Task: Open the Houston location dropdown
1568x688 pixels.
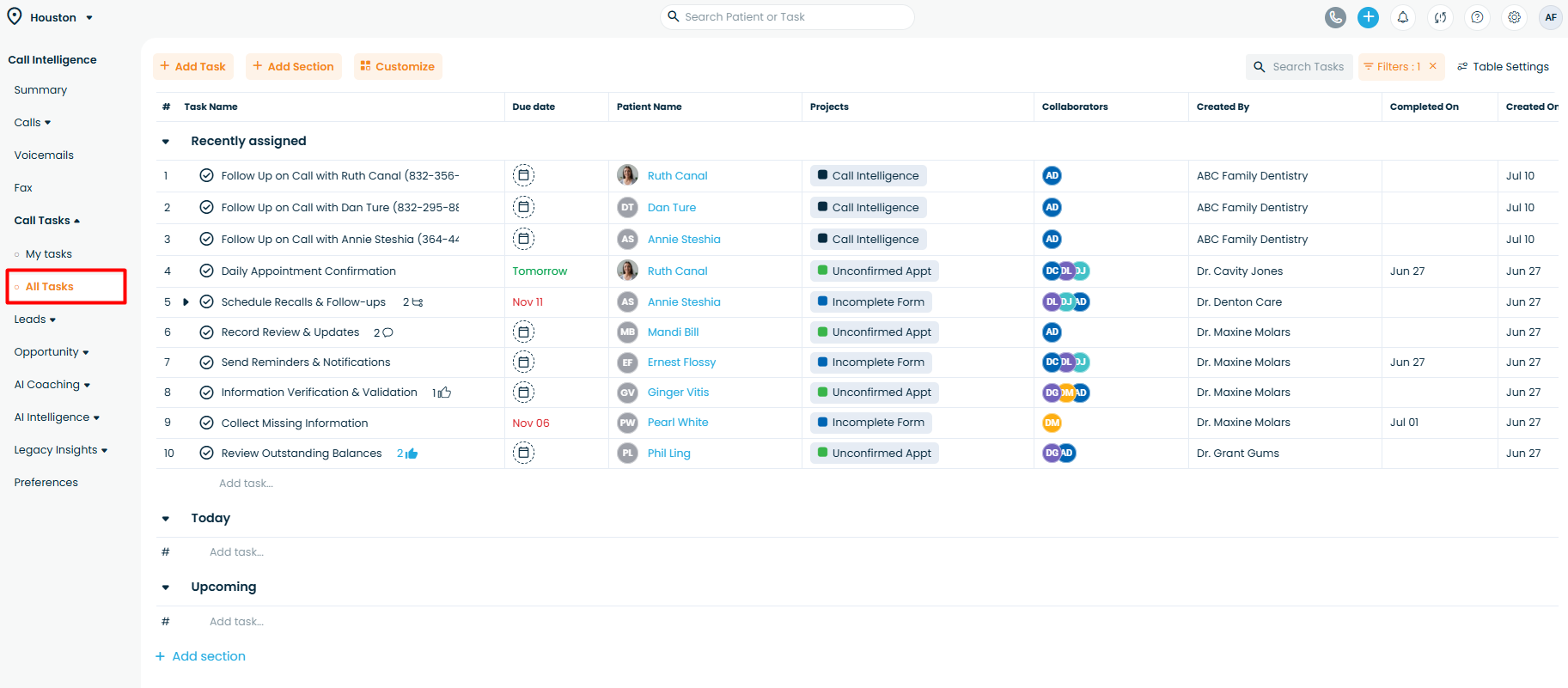Action: click(61, 17)
